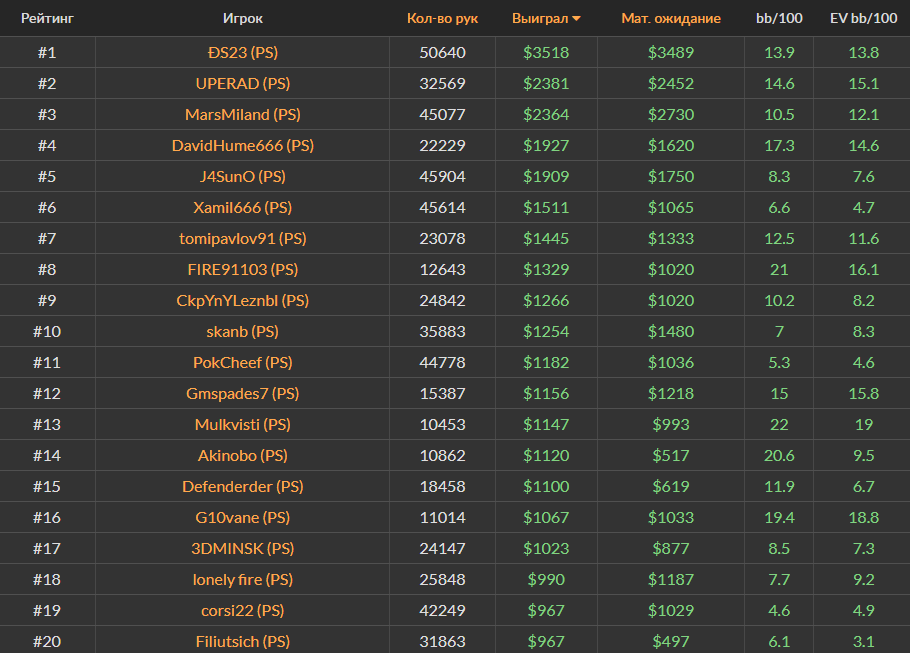This screenshot has height=653, width=910.
Task: Sort table by Кол-во рук column
Action: pyautogui.click(x=442, y=18)
